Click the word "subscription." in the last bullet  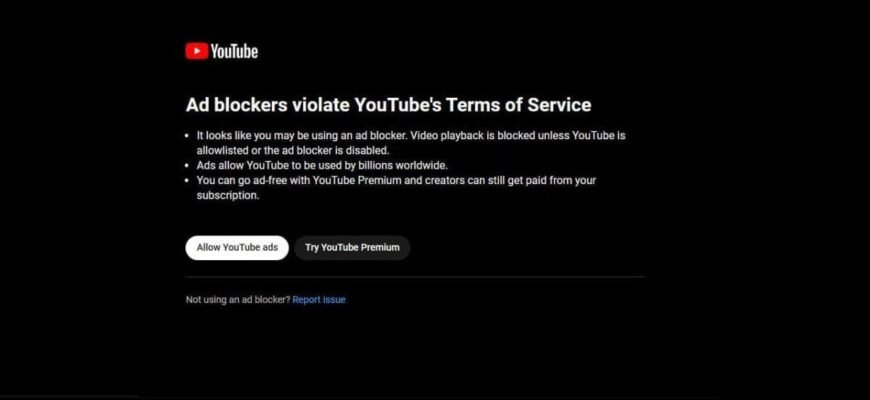click(x=228, y=196)
